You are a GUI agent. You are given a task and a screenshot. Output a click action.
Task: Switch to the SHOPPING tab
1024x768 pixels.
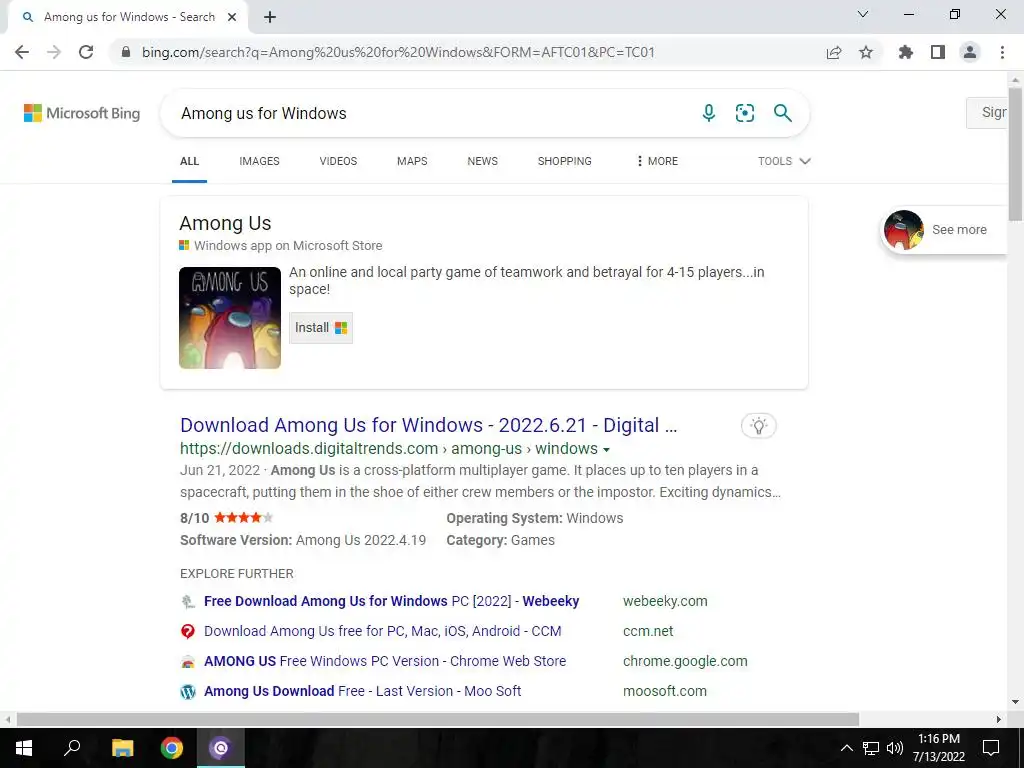pyautogui.click(x=565, y=161)
